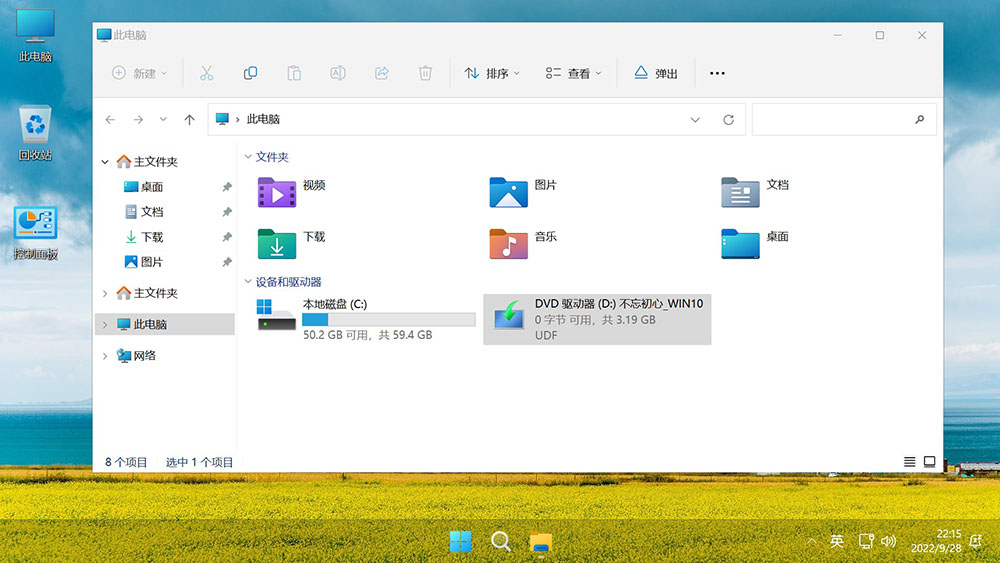Click the Cut scissors icon in toolbar

click(206, 73)
